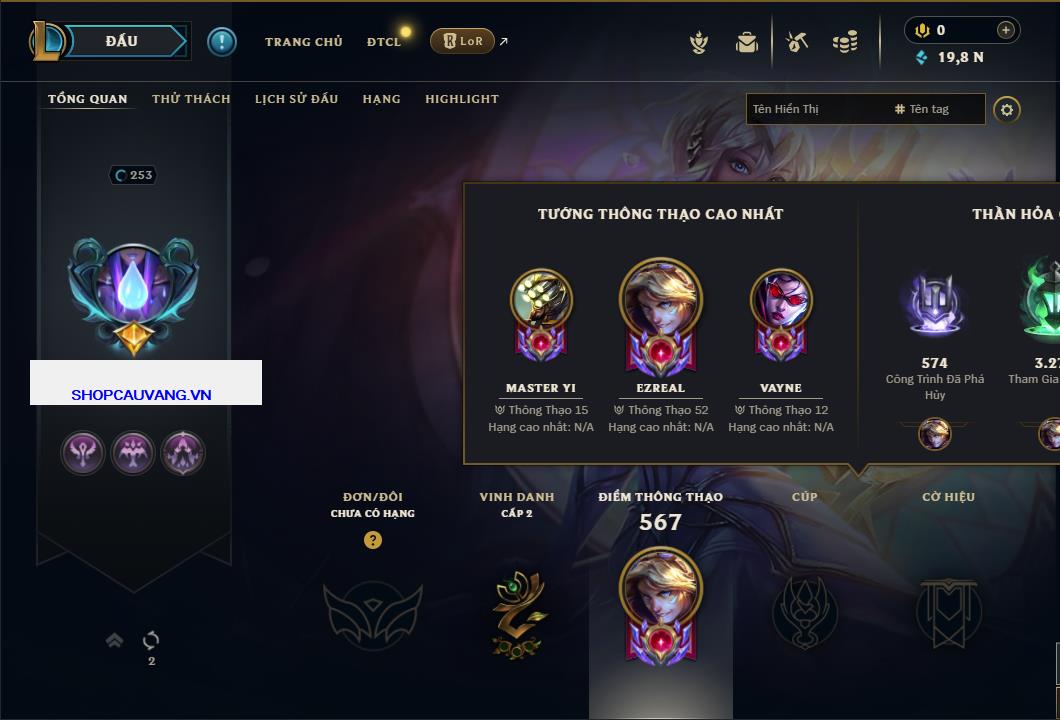Click the ĐẤU play button

click(x=122, y=41)
